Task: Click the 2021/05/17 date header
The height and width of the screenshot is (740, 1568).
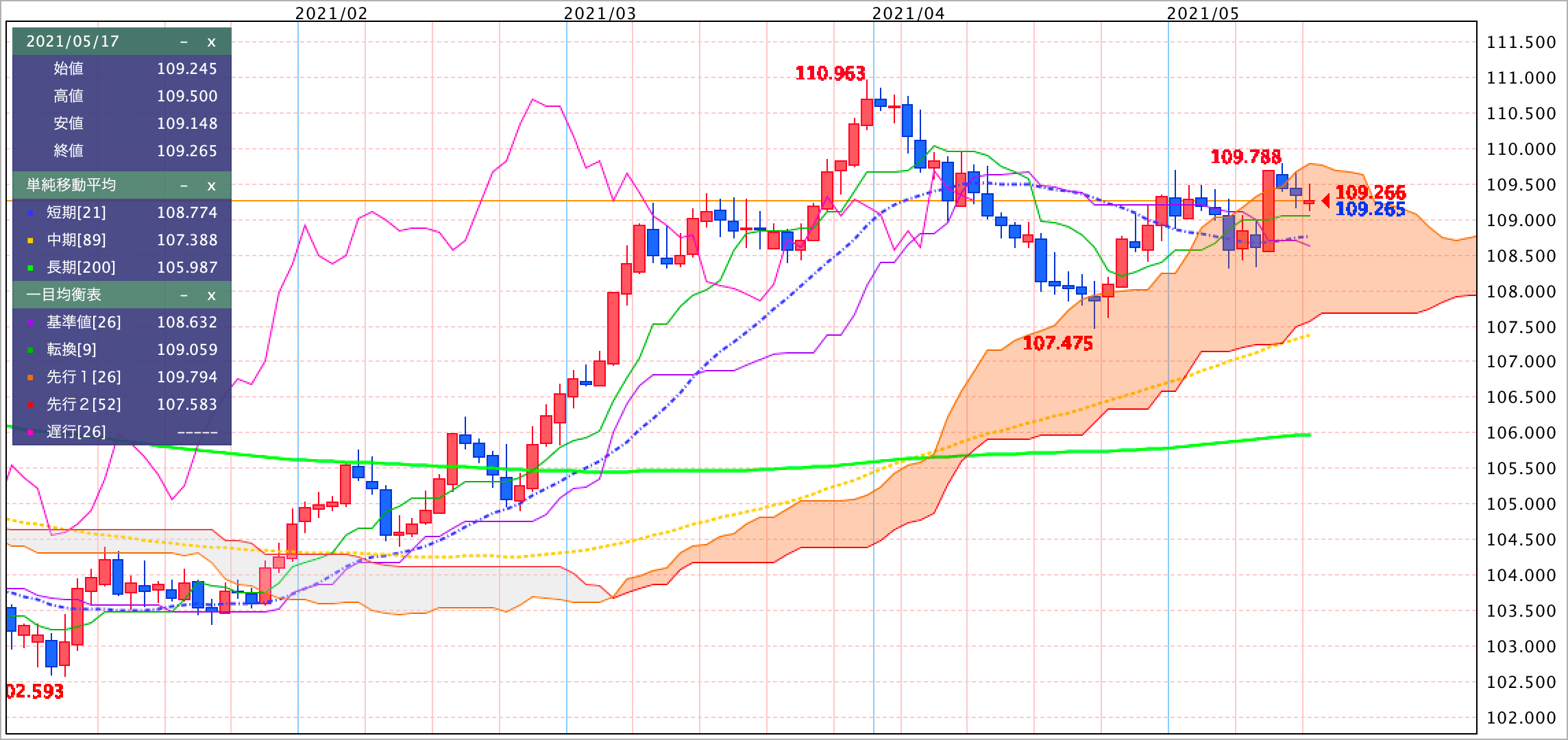Action: tap(73, 42)
